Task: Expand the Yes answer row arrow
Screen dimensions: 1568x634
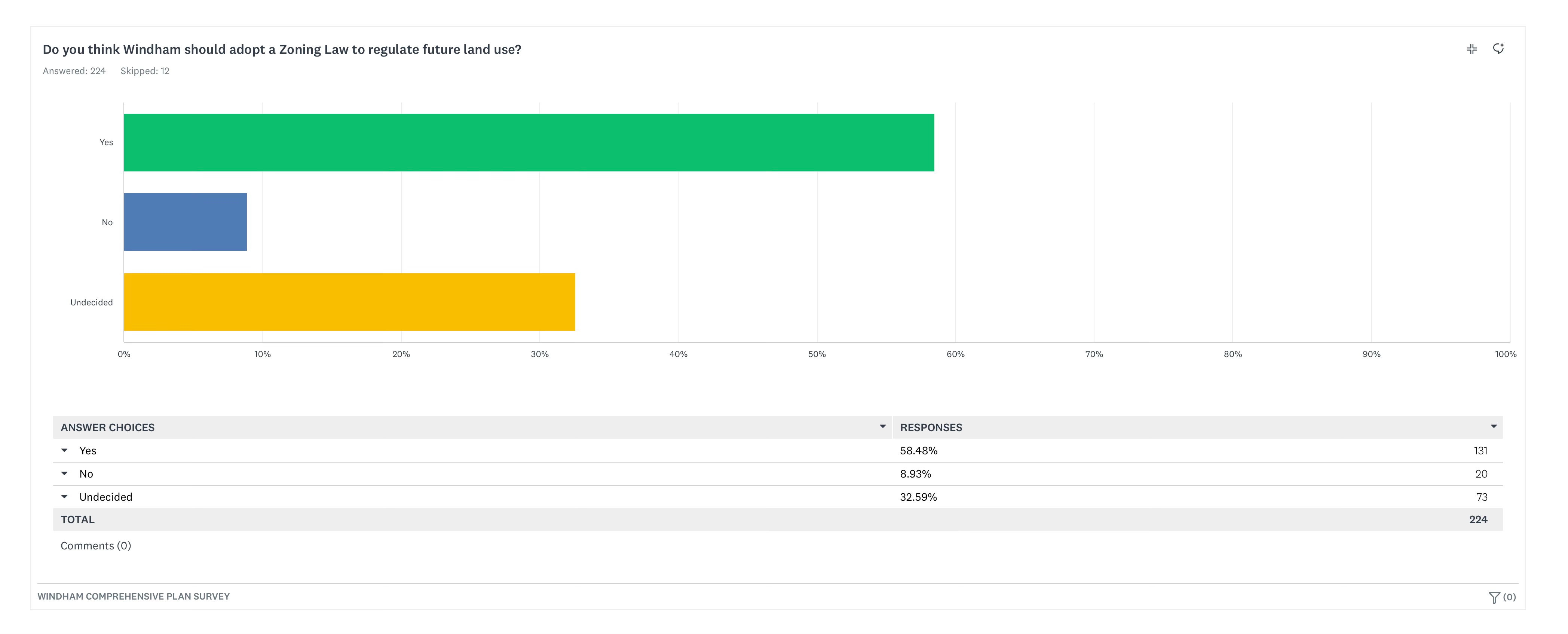Action: click(x=64, y=451)
